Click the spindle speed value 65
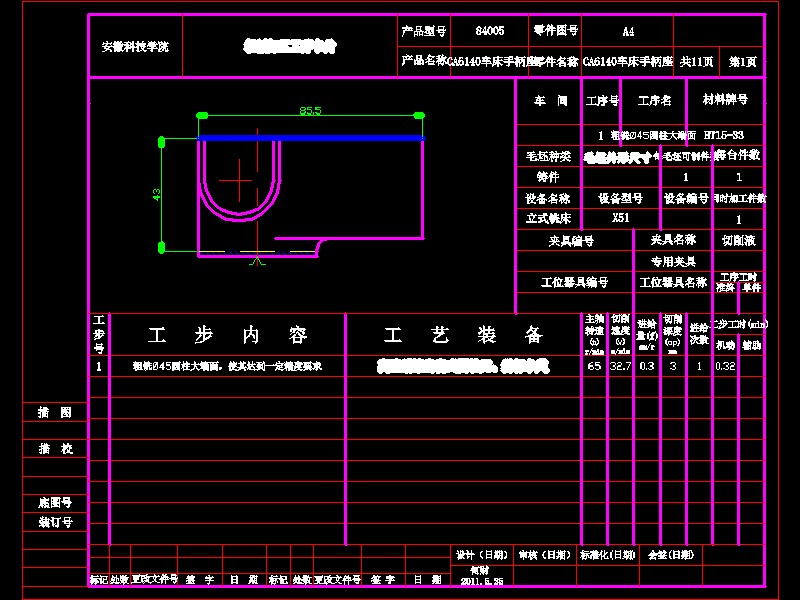This screenshot has height=600, width=800. [594, 366]
